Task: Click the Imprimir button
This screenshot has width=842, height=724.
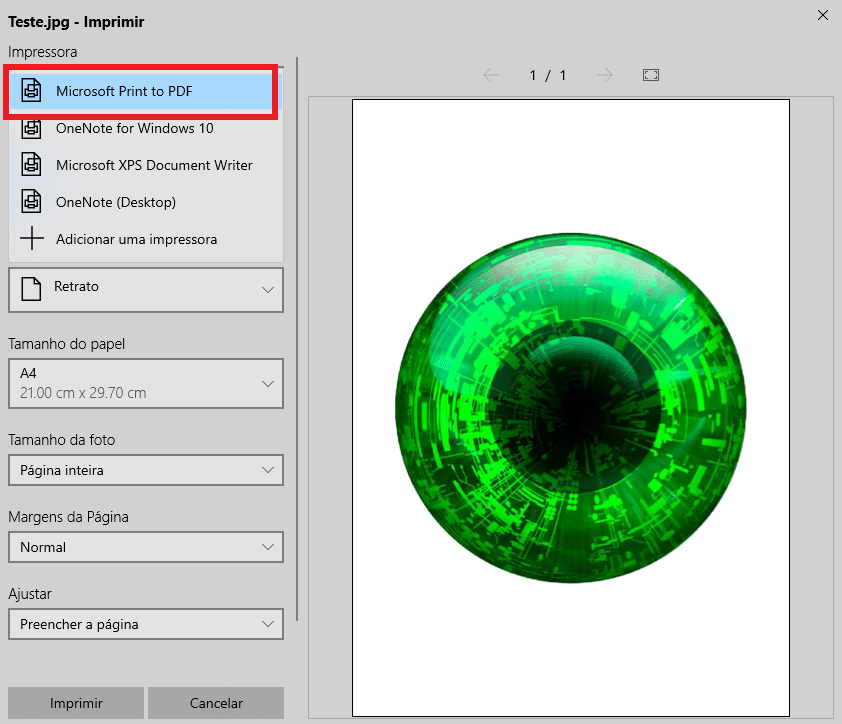Action: click(x=75, y=703)
